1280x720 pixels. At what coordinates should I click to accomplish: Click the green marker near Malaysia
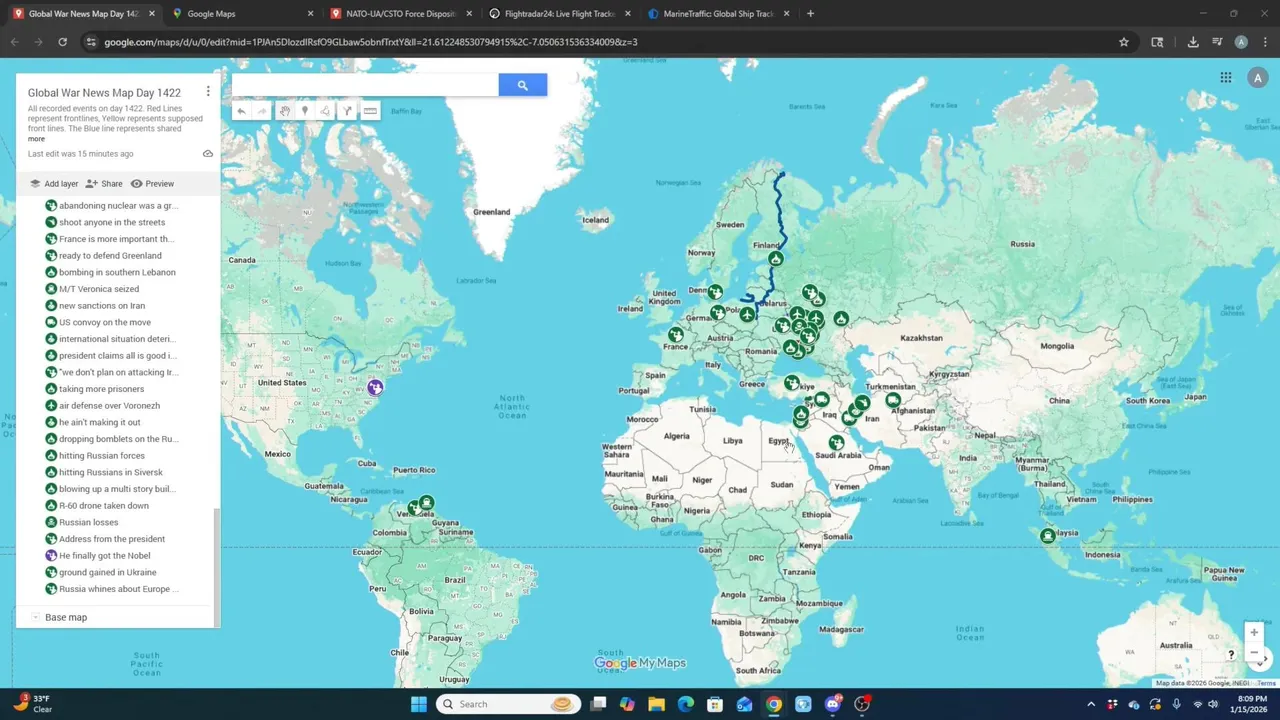pos(1048,536)
